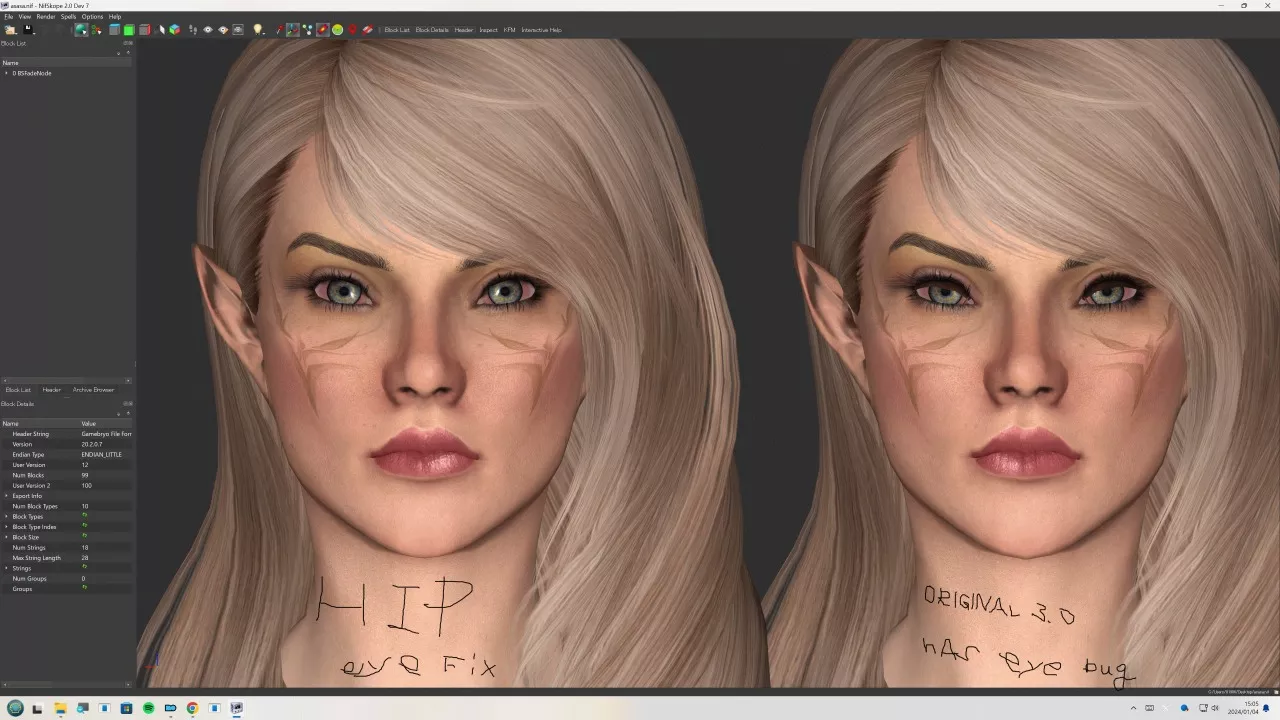Click the green refresh icon beside Groups
Viewport: 1280px width, 720px height.
pyautogui.click(x=84, y=588)
